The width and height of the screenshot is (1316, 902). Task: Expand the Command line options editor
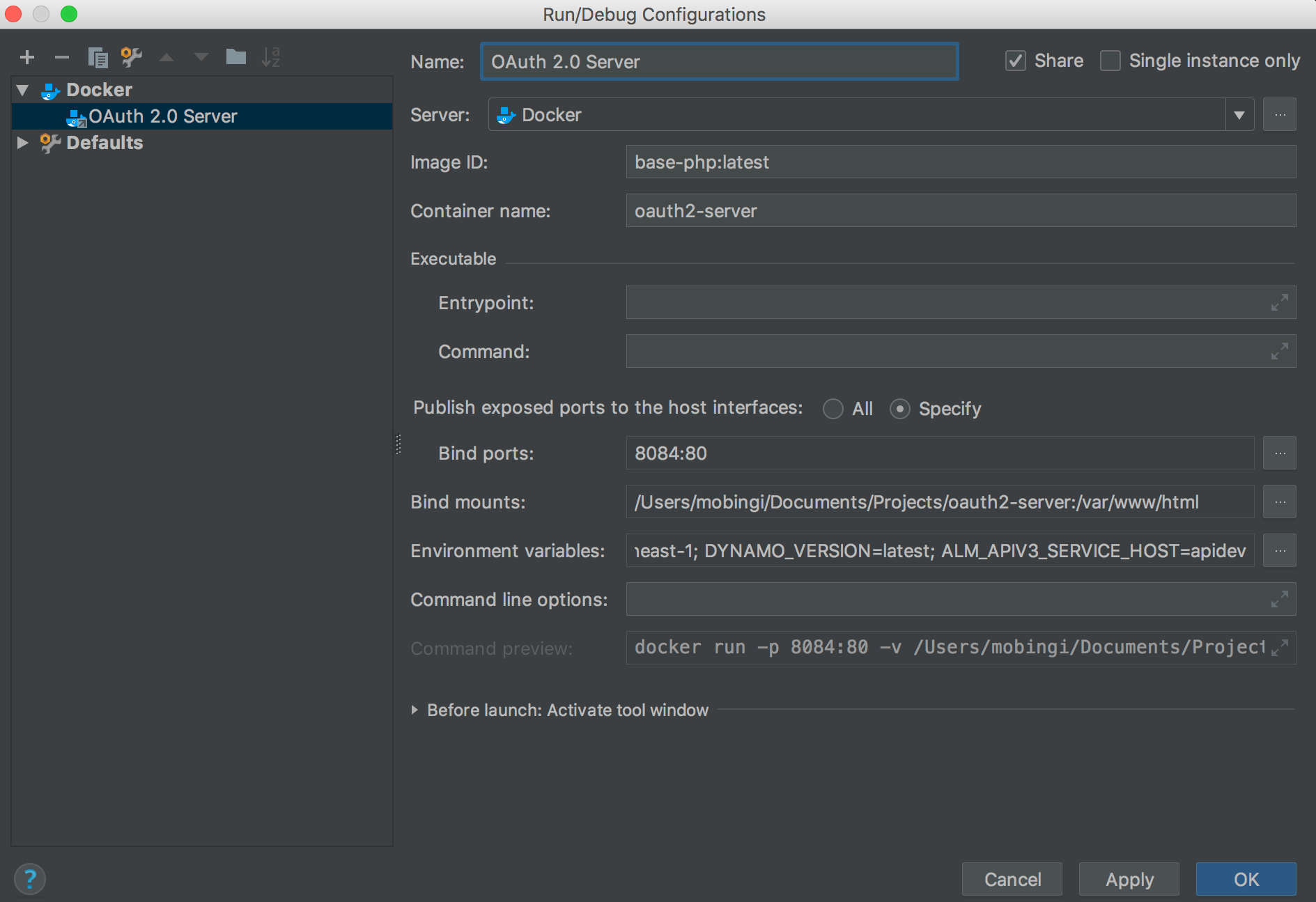click(1279, 599)
